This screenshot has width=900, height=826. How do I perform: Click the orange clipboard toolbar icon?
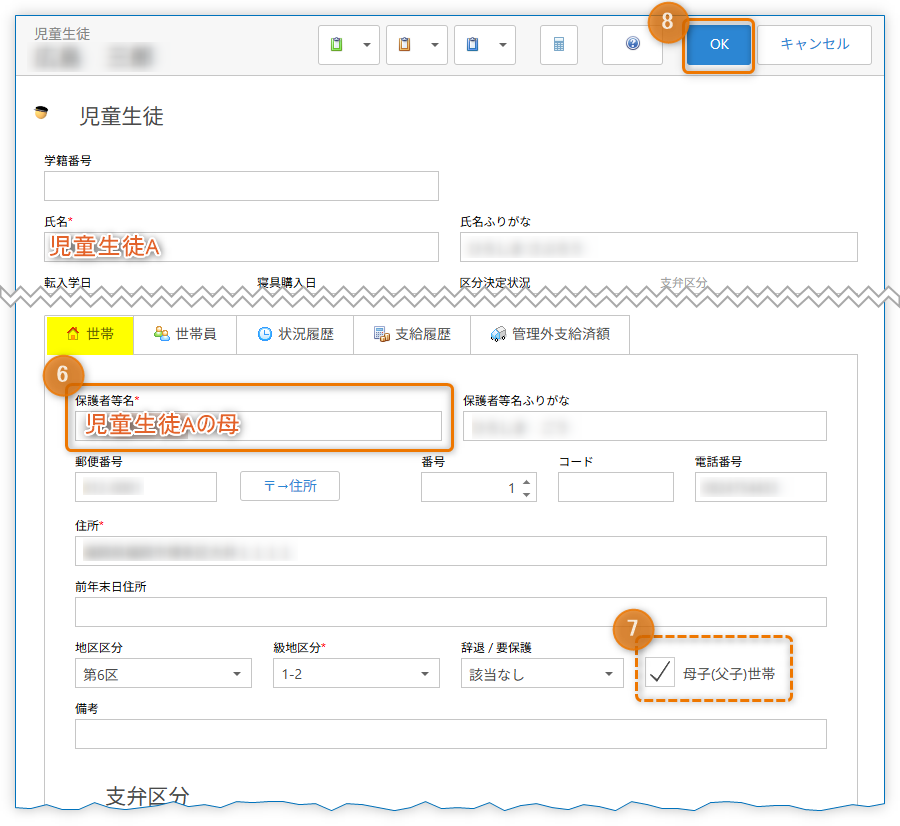405,44
